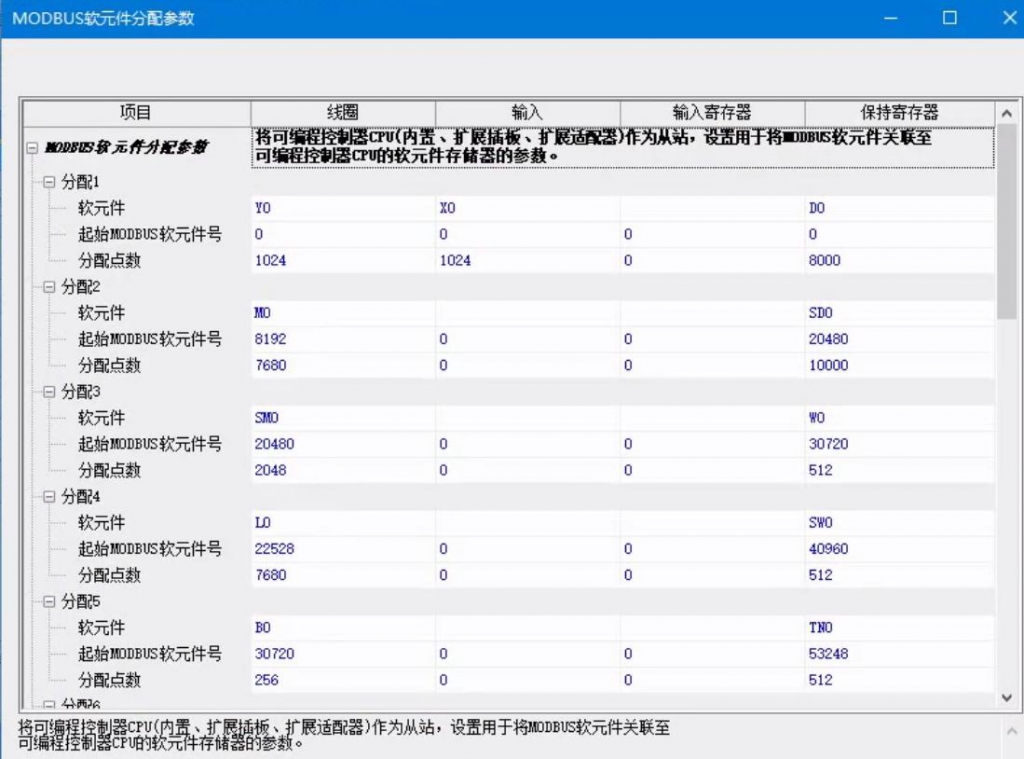Select the input points cell 1024 in 分配1

[x=528, y=261]
